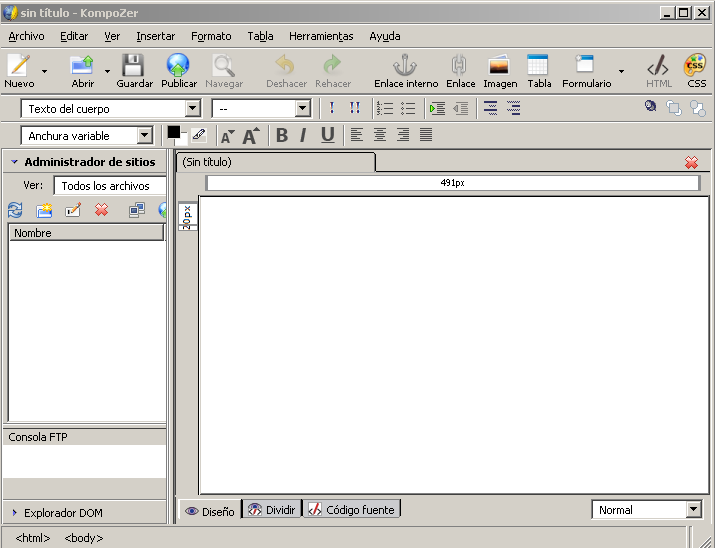Apply numbered list formatting
Viewport: 715px width, 548px height.
(385, 109)
